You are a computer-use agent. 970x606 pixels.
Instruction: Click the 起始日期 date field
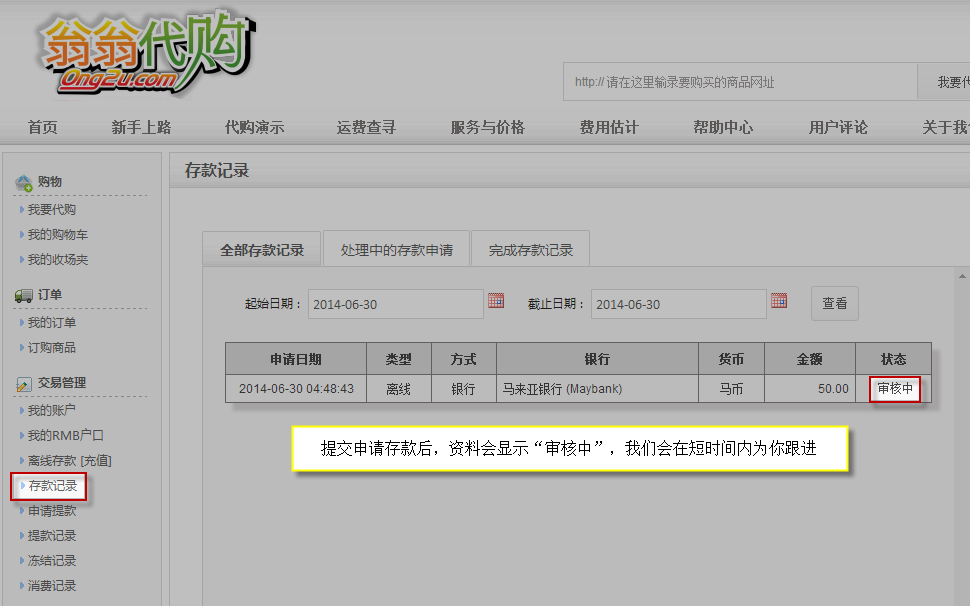point(396,304)
